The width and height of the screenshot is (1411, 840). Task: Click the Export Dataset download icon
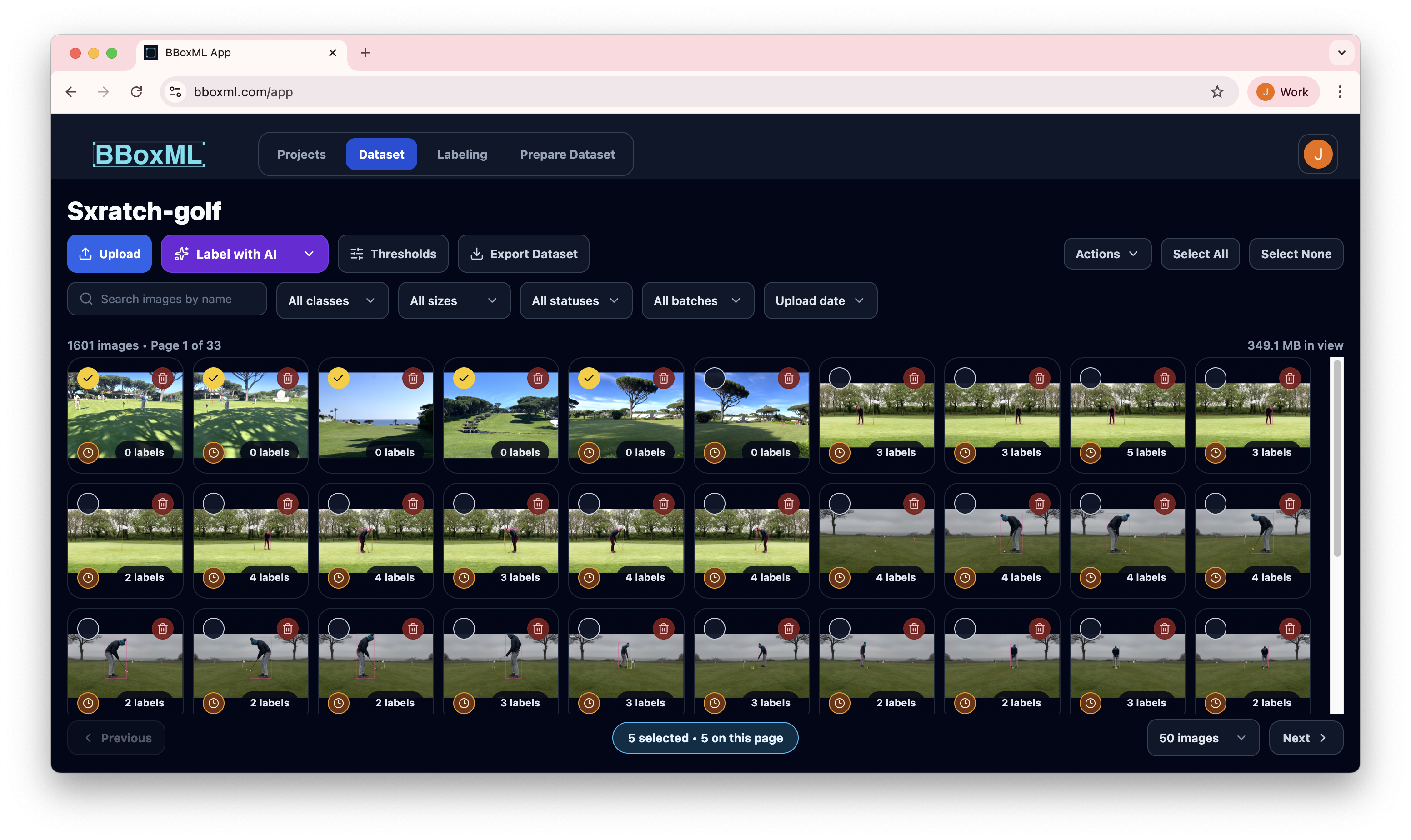(x=477, y=254)
